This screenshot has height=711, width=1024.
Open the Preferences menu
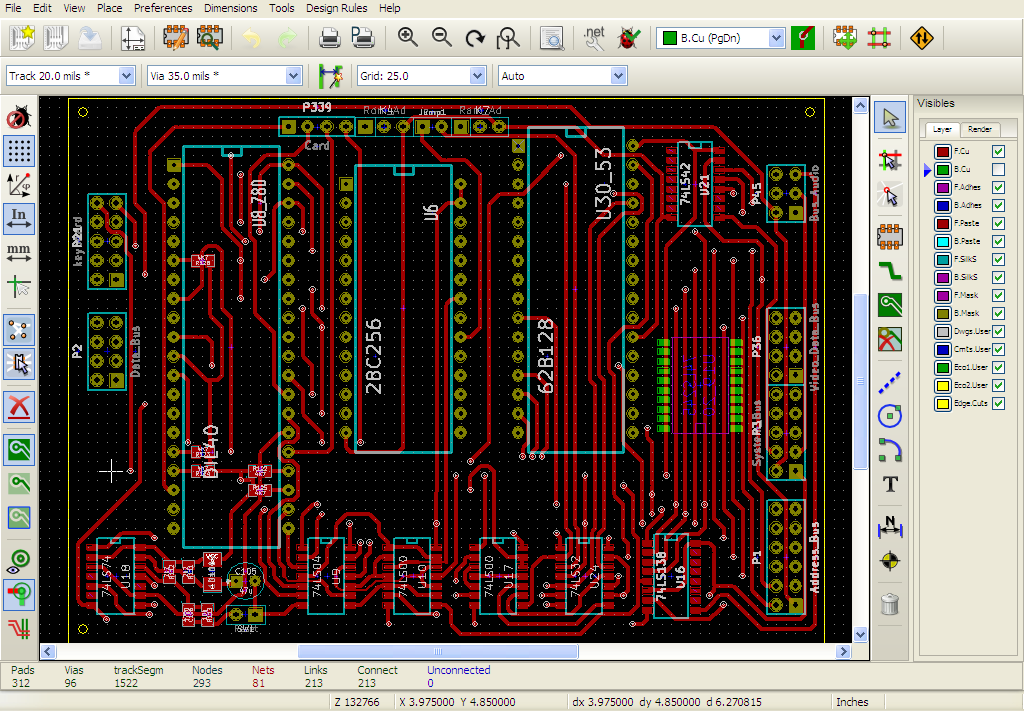pos(163,8)
